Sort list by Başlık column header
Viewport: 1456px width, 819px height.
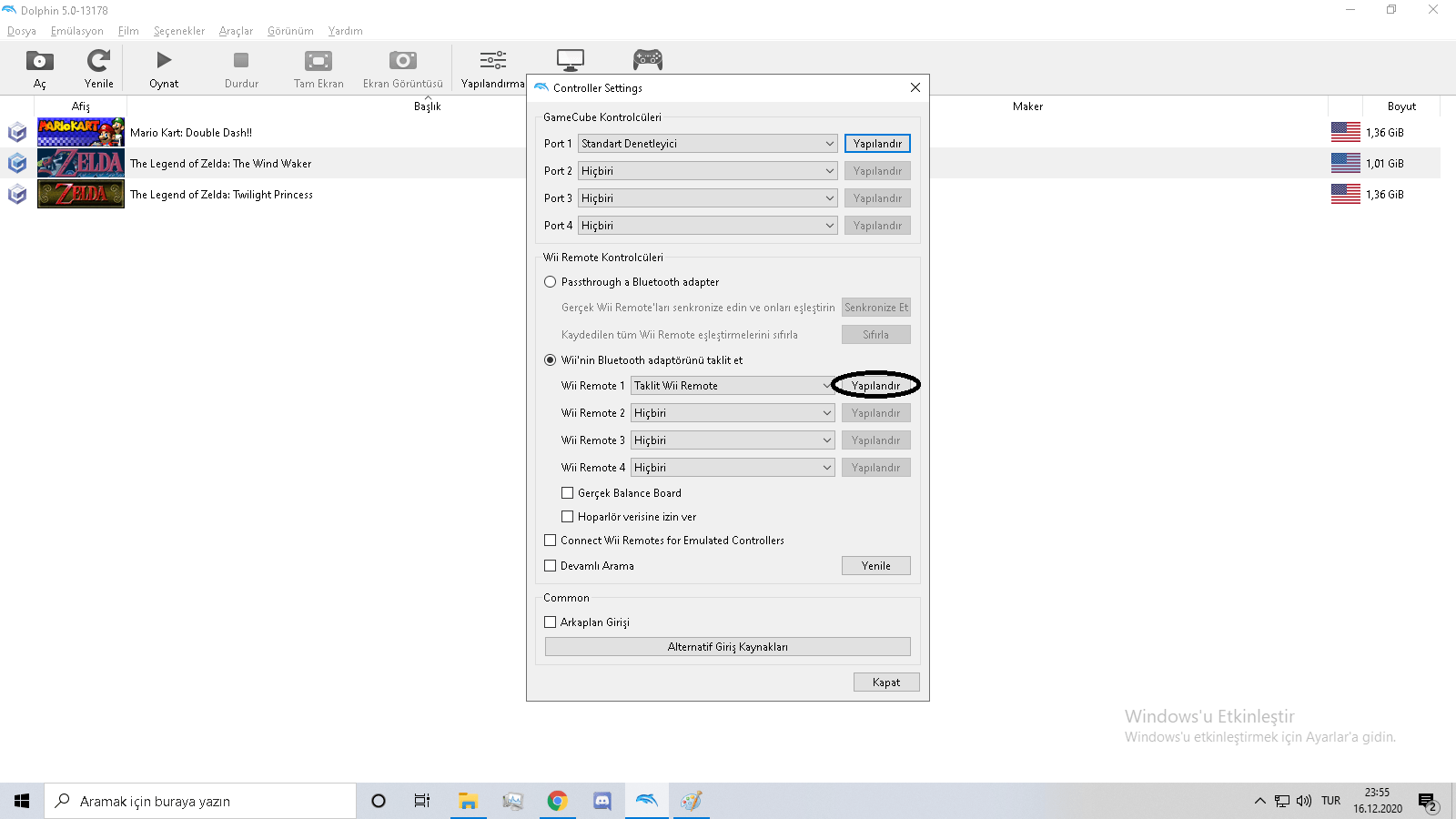[428, 106]
